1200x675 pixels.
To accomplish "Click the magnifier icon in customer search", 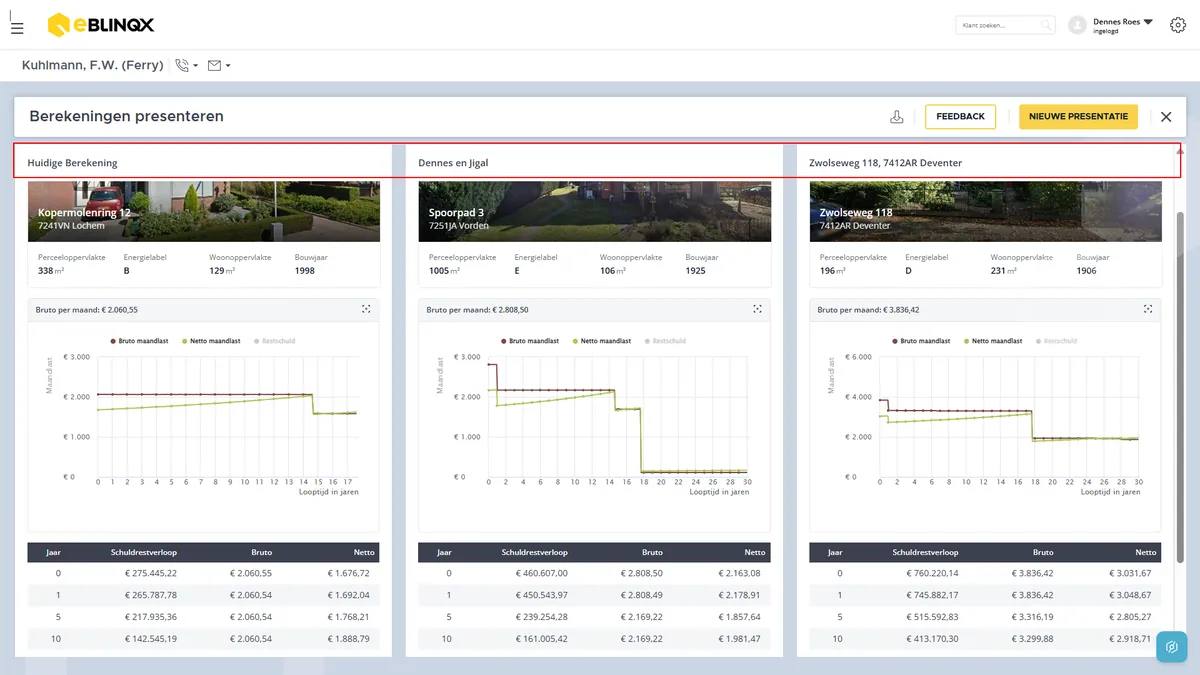I will point(1046,25).
